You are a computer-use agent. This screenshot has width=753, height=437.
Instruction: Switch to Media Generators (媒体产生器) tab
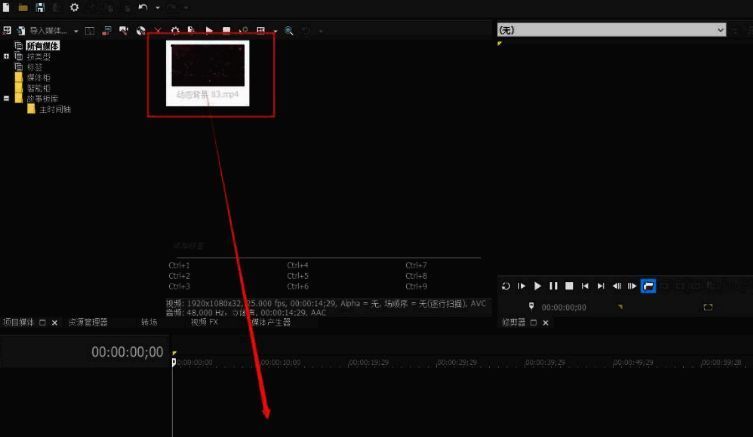pyautogui.click(x=271, y=322)
